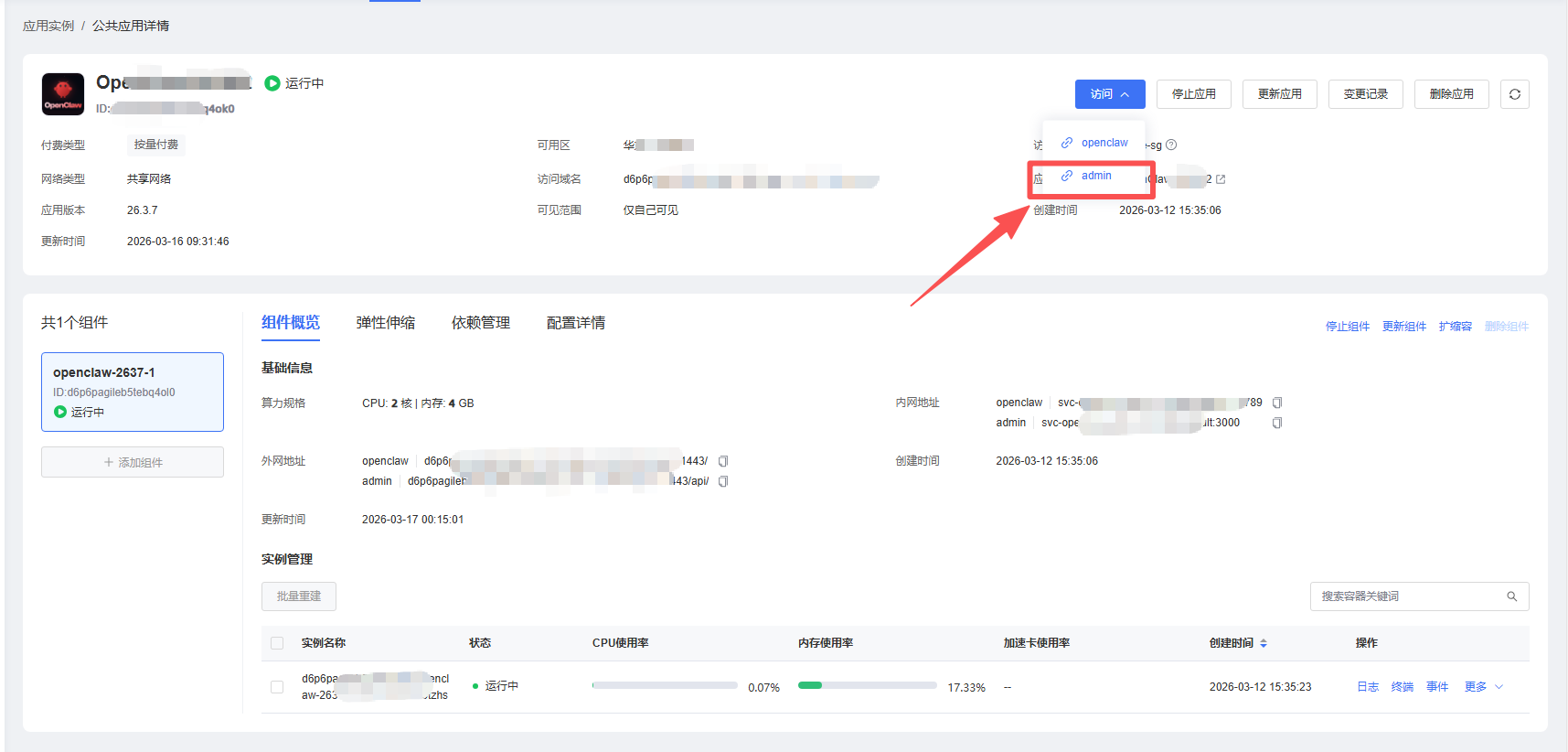The height and width of the screenshot is (752, 1568).
Task: Click the 停止应用 button
Action: pyautogui.click(x=1193, y=94)
